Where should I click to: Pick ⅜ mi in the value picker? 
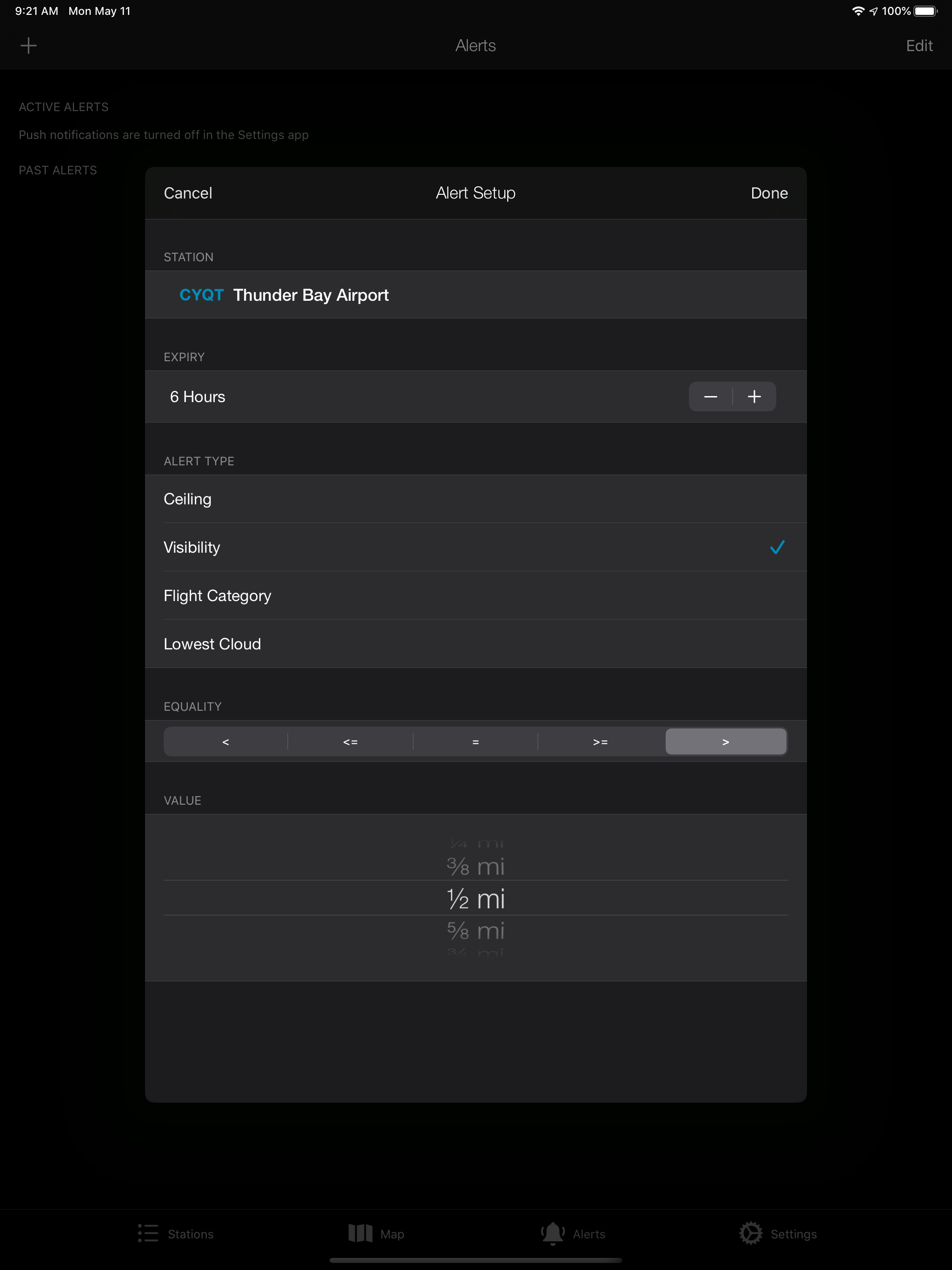pyautogui.click(x=476, y=867)
